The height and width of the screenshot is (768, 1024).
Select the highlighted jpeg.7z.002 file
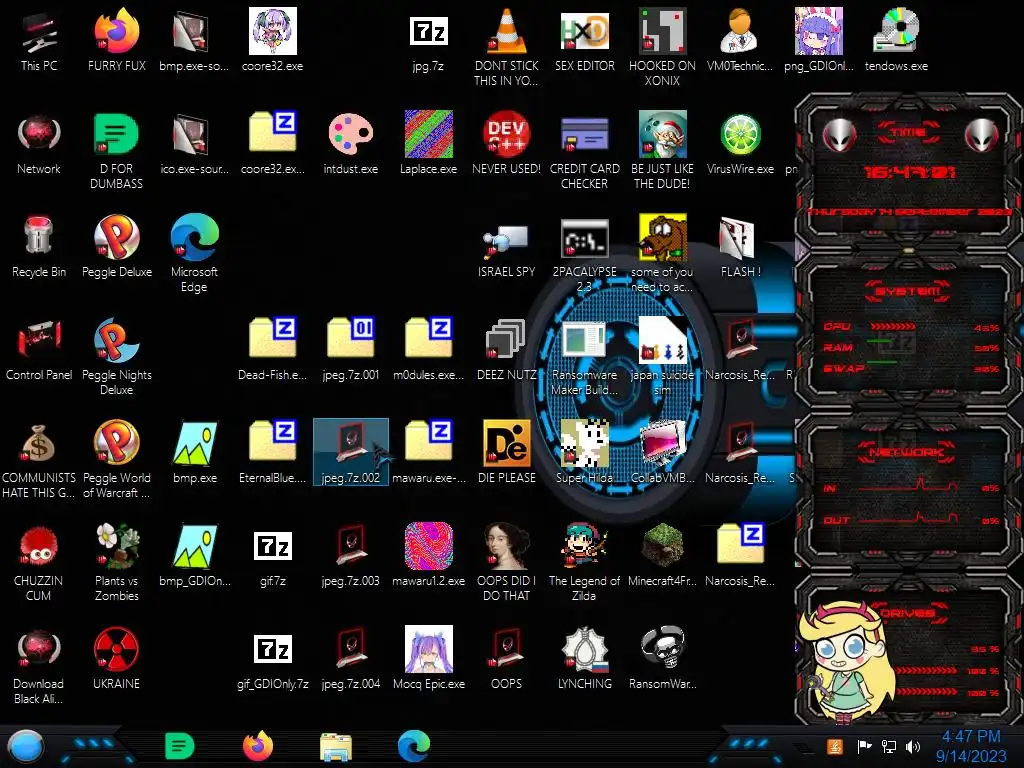click(x=351, y=452)
